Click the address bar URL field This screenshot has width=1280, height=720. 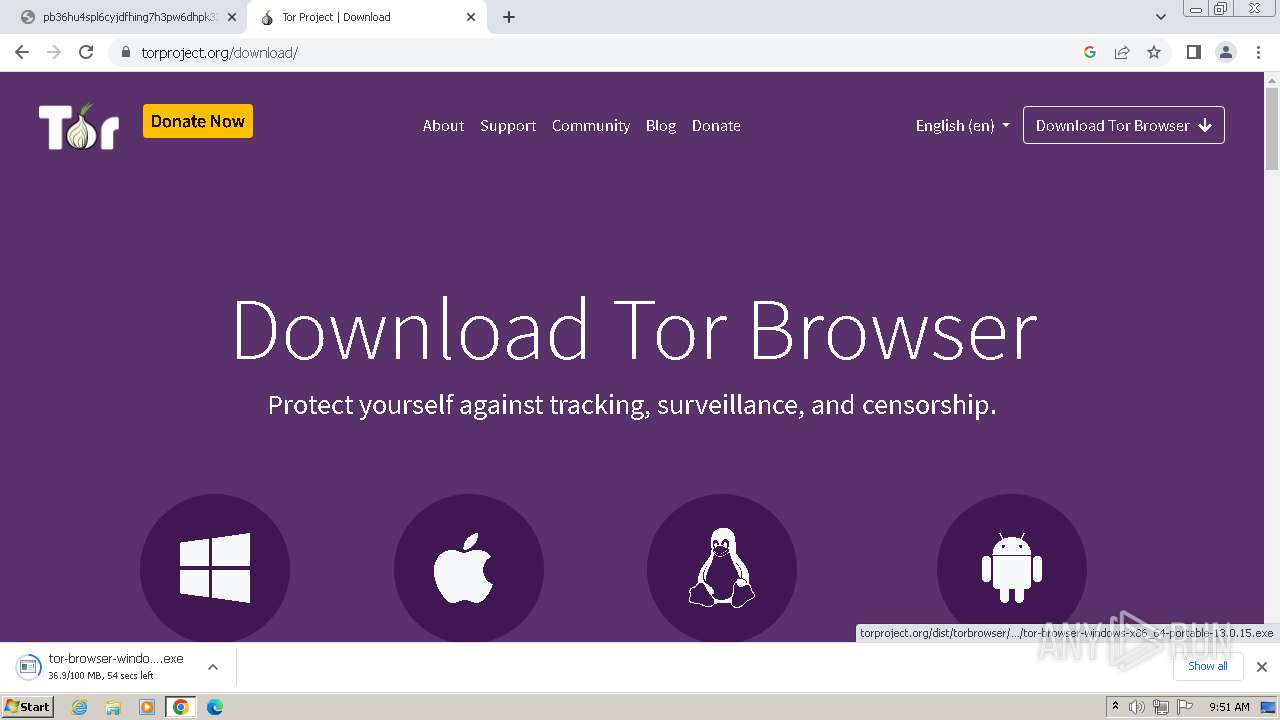click(x=600, y=52)
